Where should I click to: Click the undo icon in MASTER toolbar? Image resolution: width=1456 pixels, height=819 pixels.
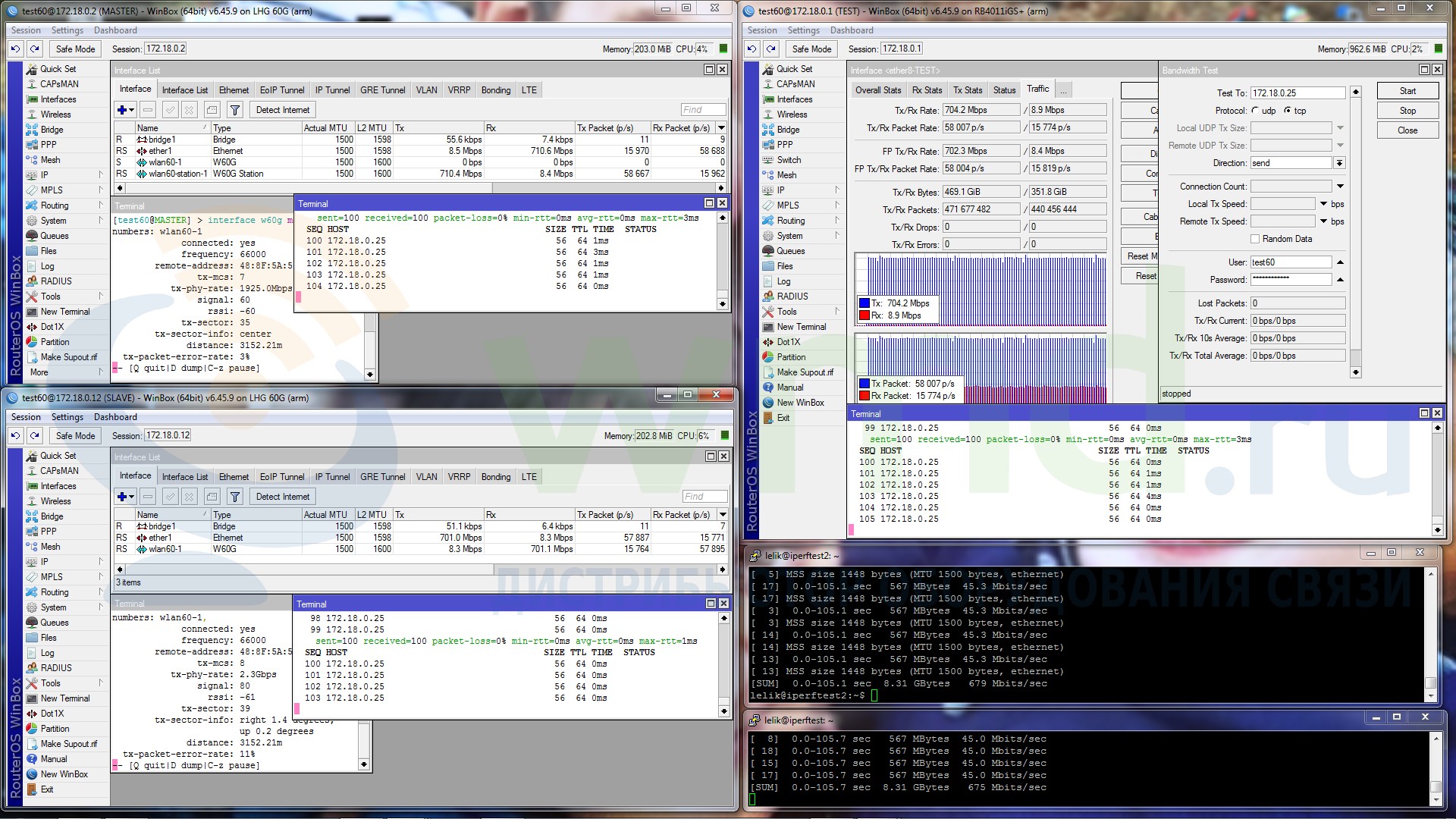pyautogui.click(x=16, y=49)
